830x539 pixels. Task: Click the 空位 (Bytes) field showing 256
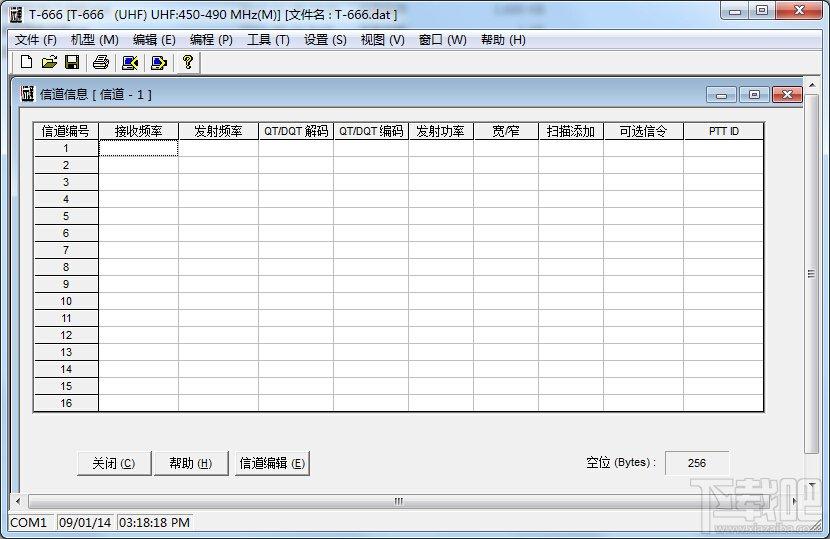[x=697, y=463]
